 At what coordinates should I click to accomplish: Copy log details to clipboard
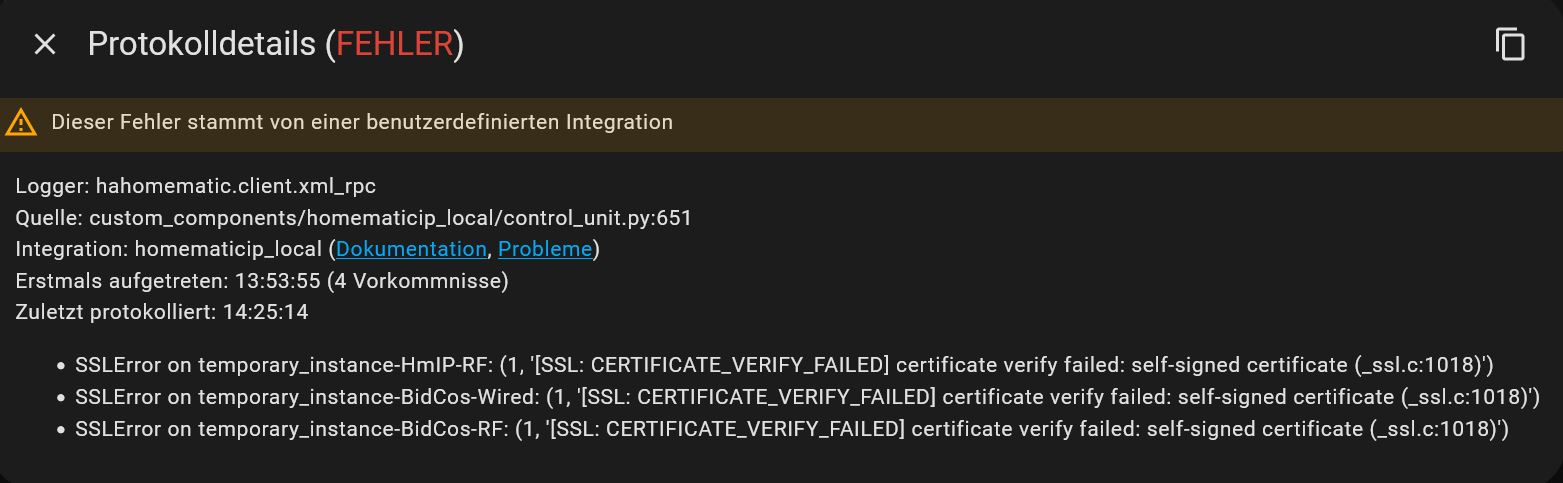(1510, 44)
